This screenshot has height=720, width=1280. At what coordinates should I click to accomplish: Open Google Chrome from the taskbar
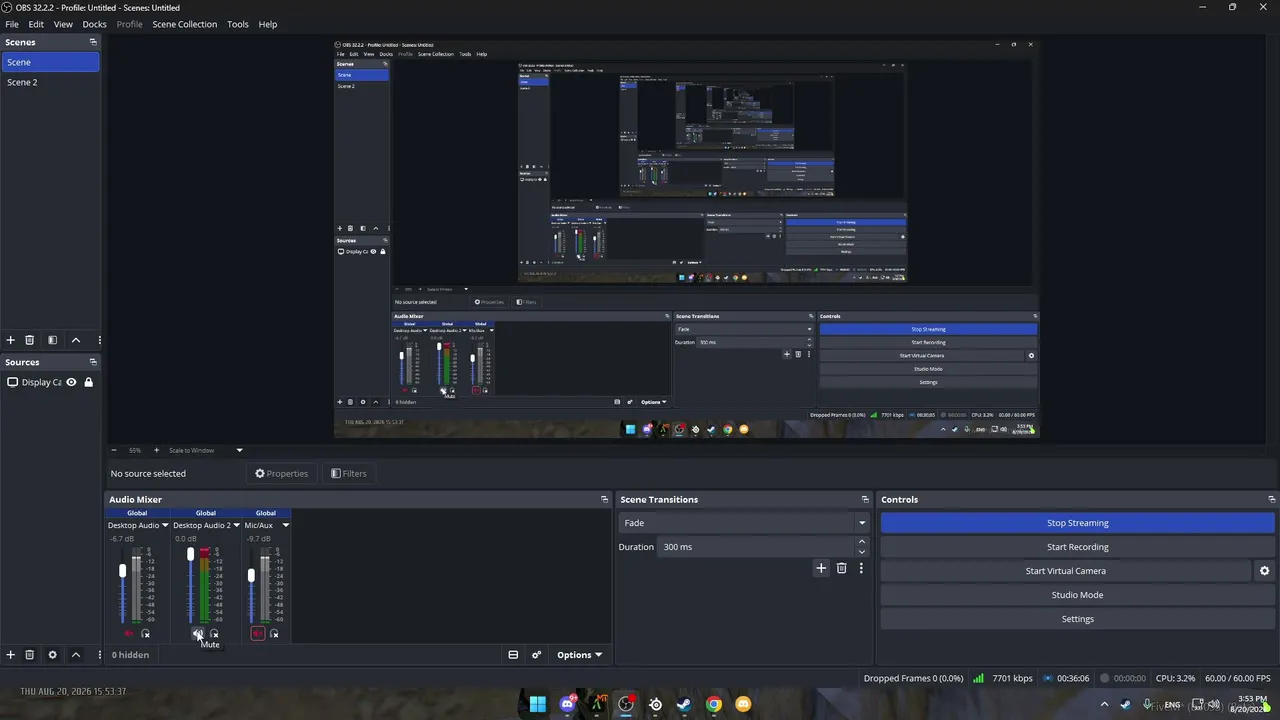[x=714, y=705]
